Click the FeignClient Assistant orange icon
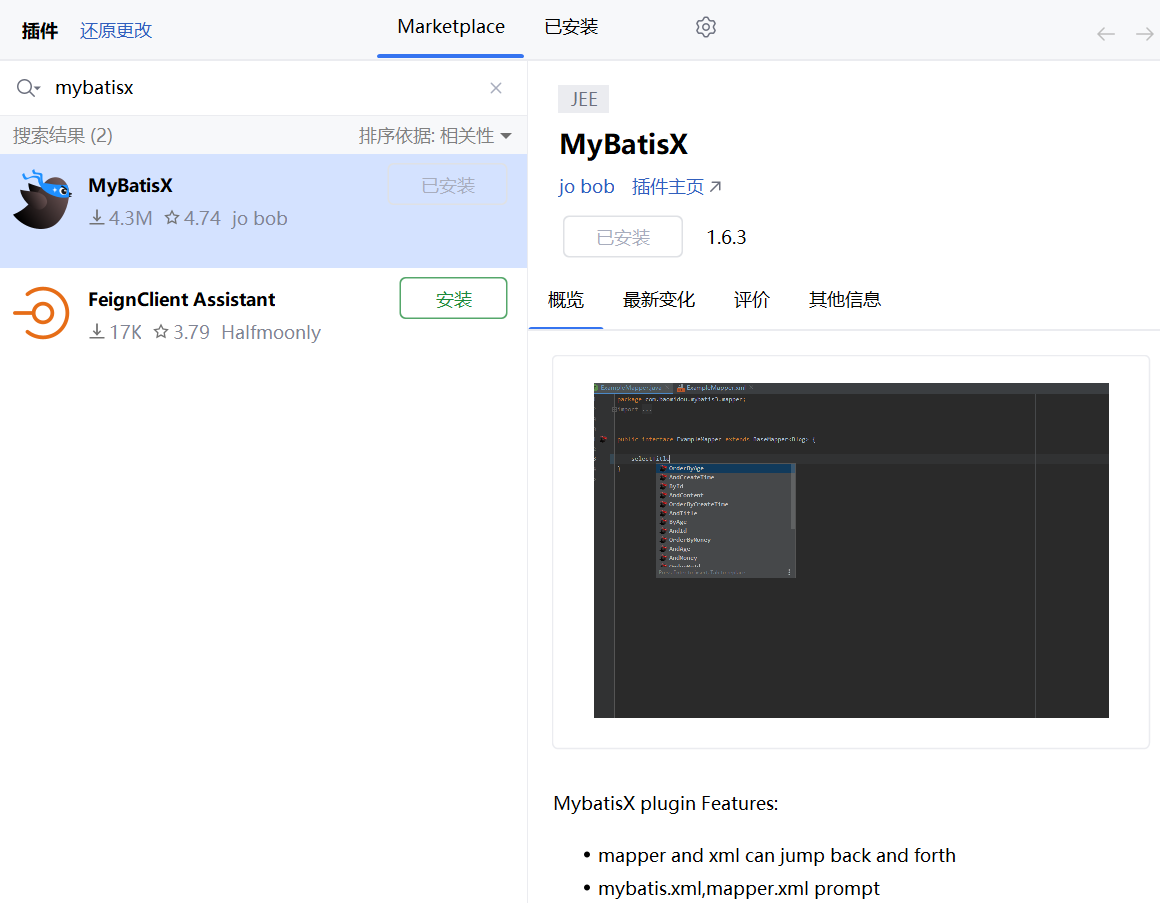1160x903 pixels. pyautogui.click(x=42, y=313)
